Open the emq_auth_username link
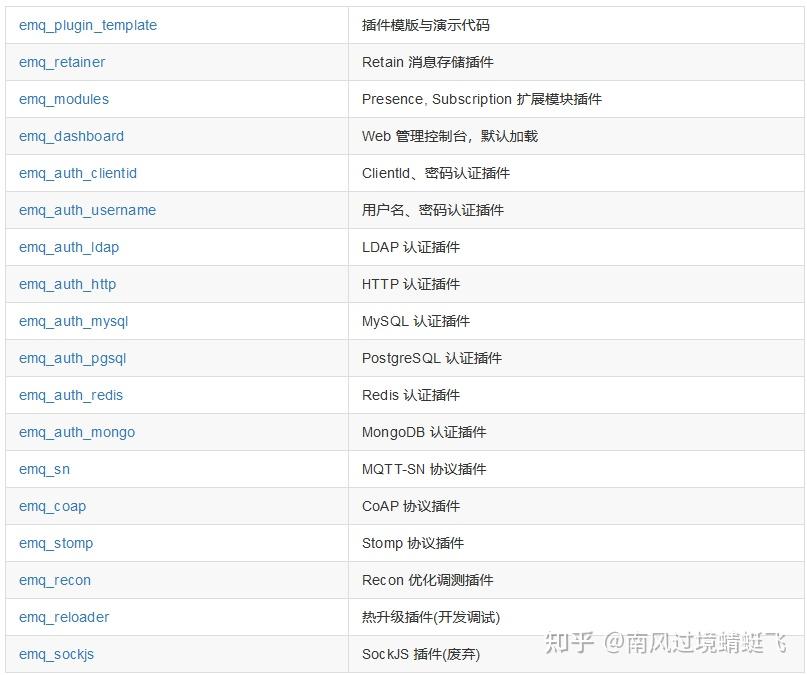 click(x=87, y=210)
